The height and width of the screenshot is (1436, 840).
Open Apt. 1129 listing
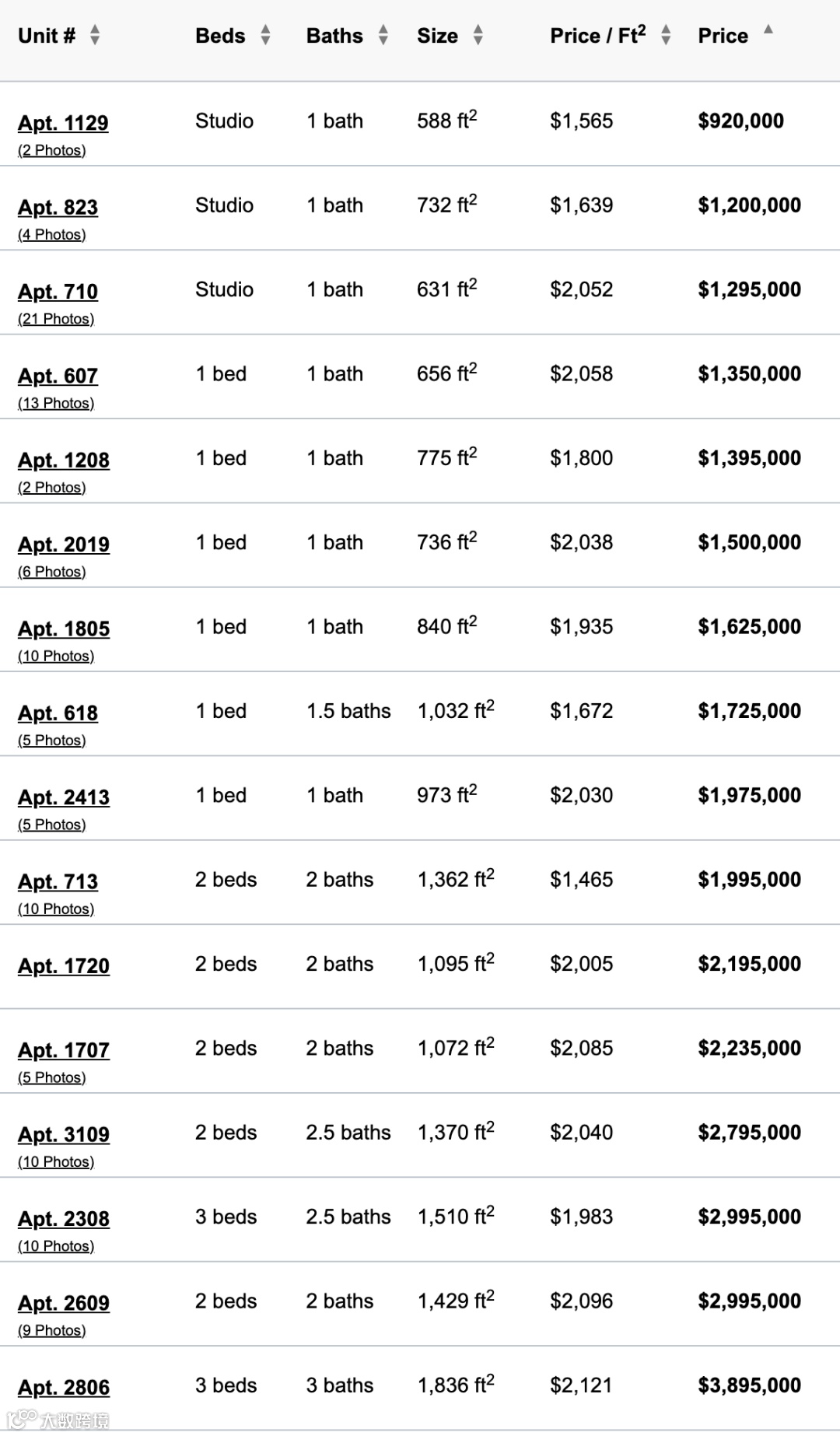[x=63, y=123]
